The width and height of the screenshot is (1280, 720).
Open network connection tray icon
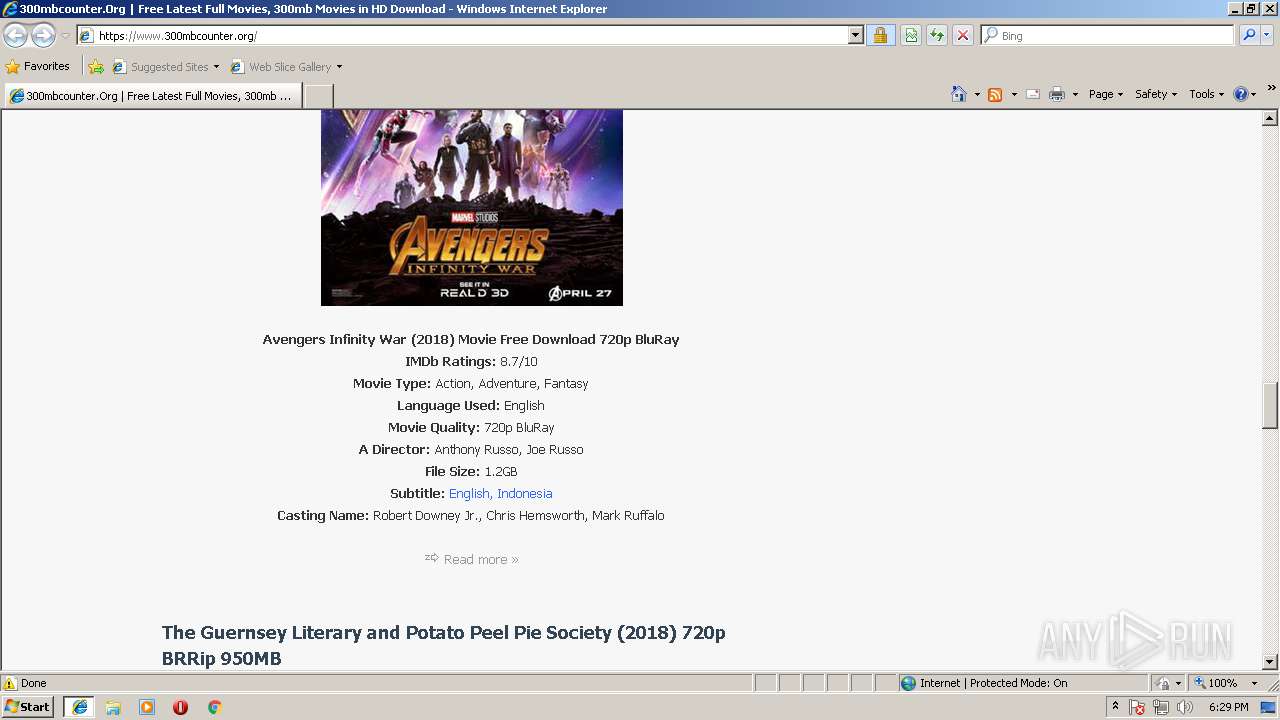pos(1161,707)
